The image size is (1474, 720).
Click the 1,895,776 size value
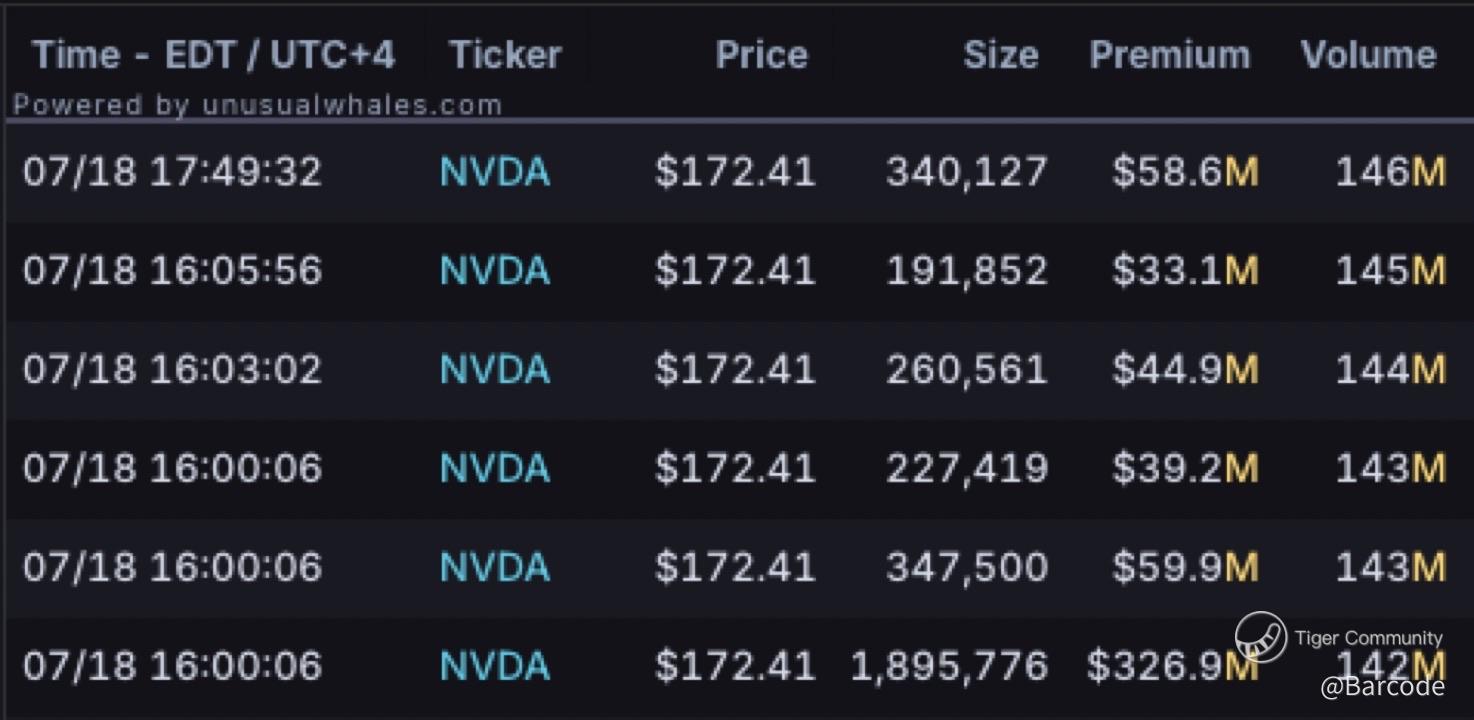949,667
